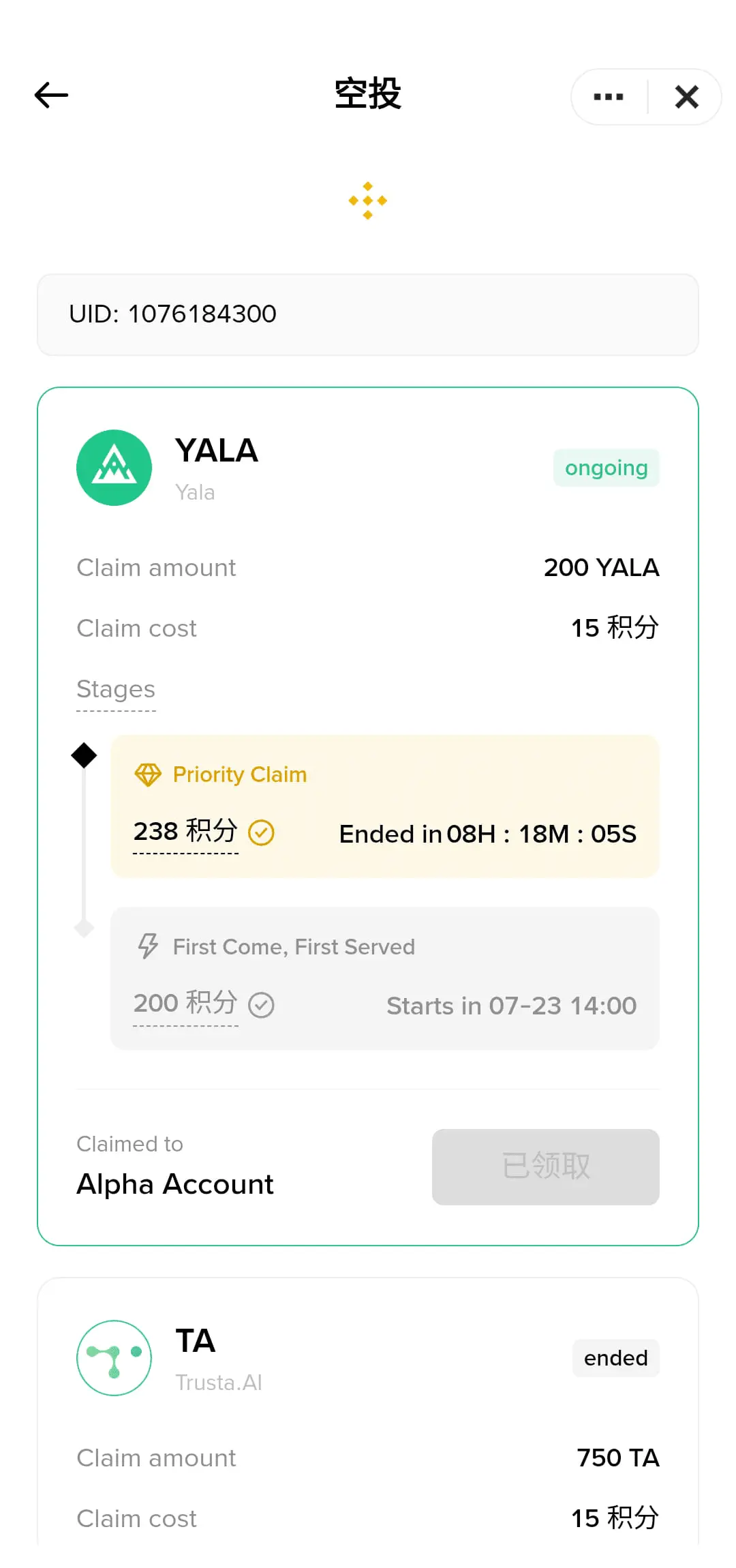The height and width of the screenshot is (1568, 736).
Task: Open the TA airdrop card title
Action: click(196, 1341)
